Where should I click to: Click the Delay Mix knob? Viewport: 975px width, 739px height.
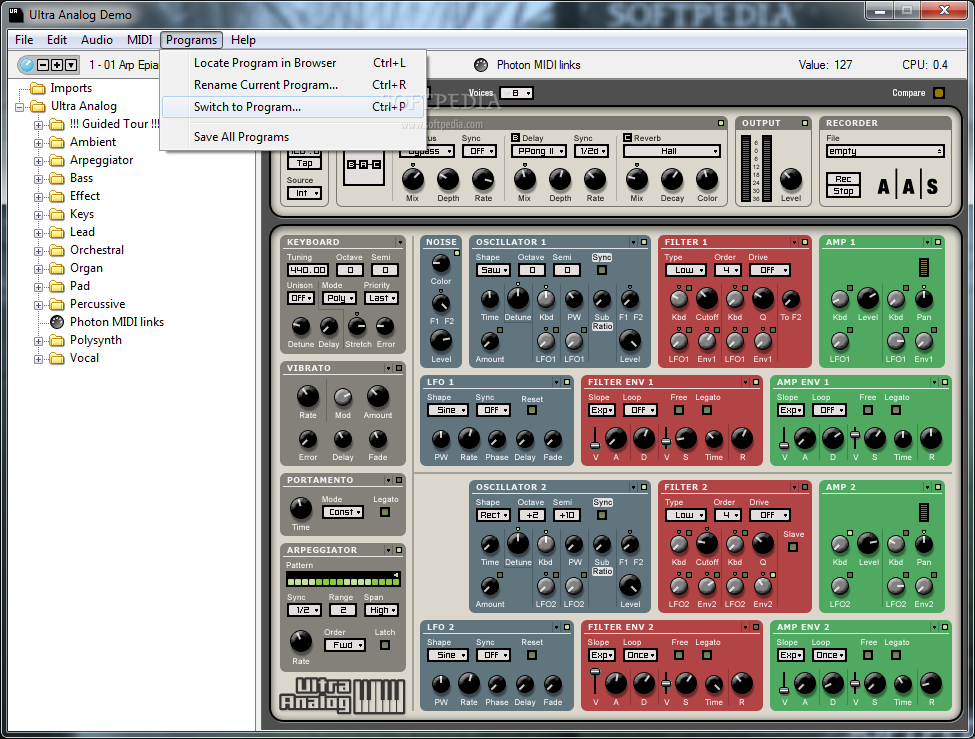525,179
